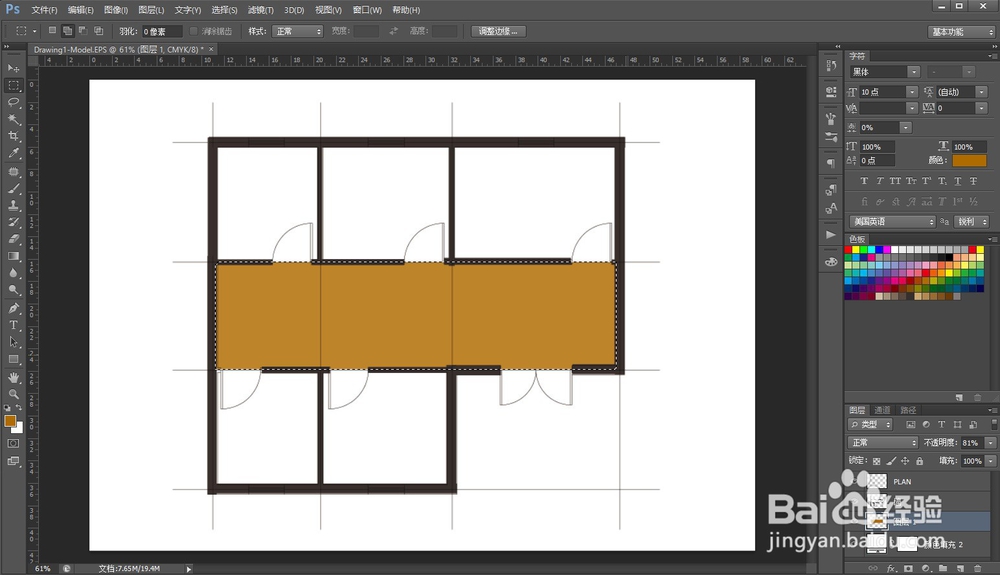This screenshot has width=1000, height=575.
Task: Click the delete layer trash icon
Action: (977, 568)
